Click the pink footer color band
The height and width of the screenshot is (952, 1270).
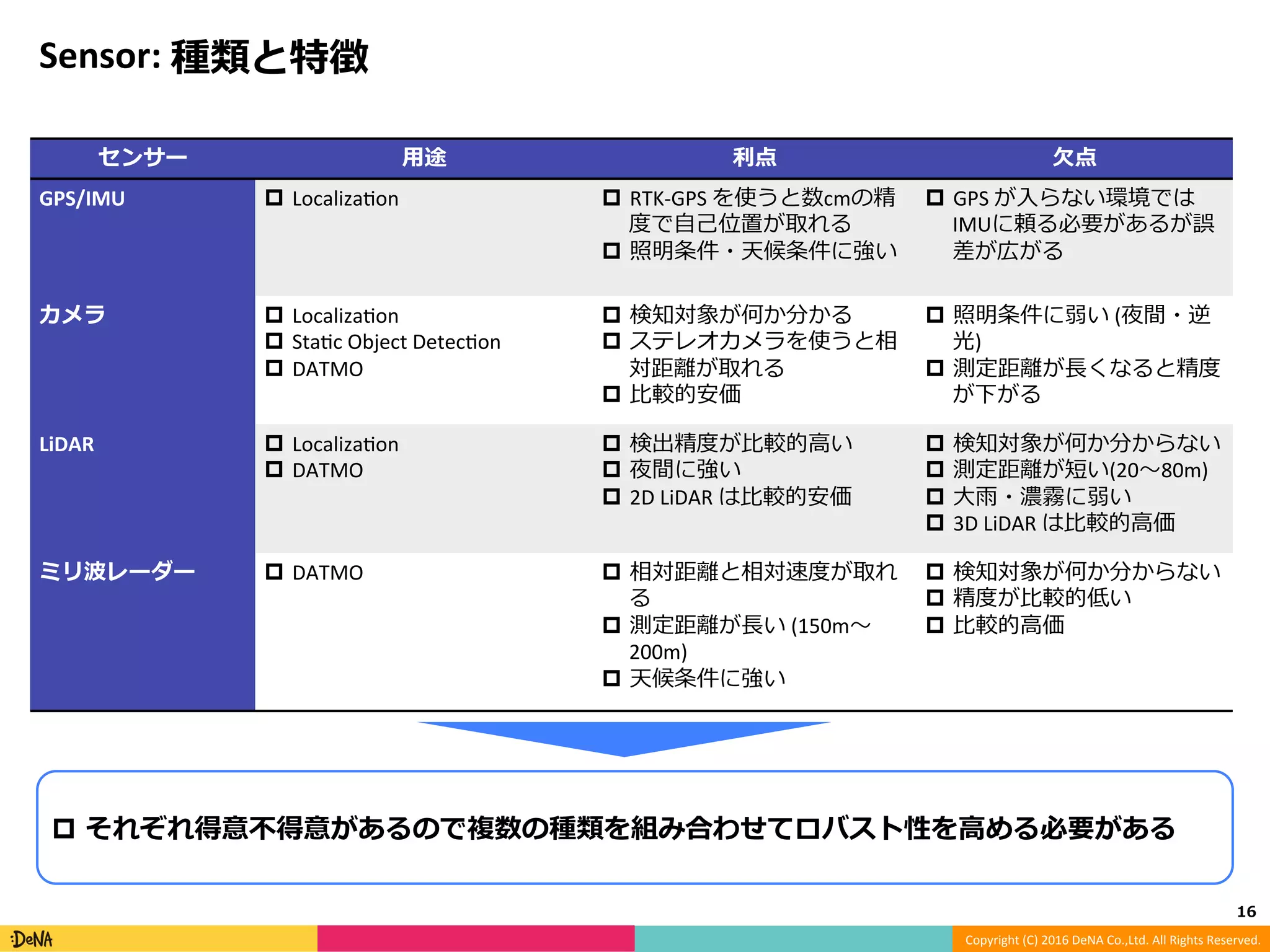click(x=476, y=938)
